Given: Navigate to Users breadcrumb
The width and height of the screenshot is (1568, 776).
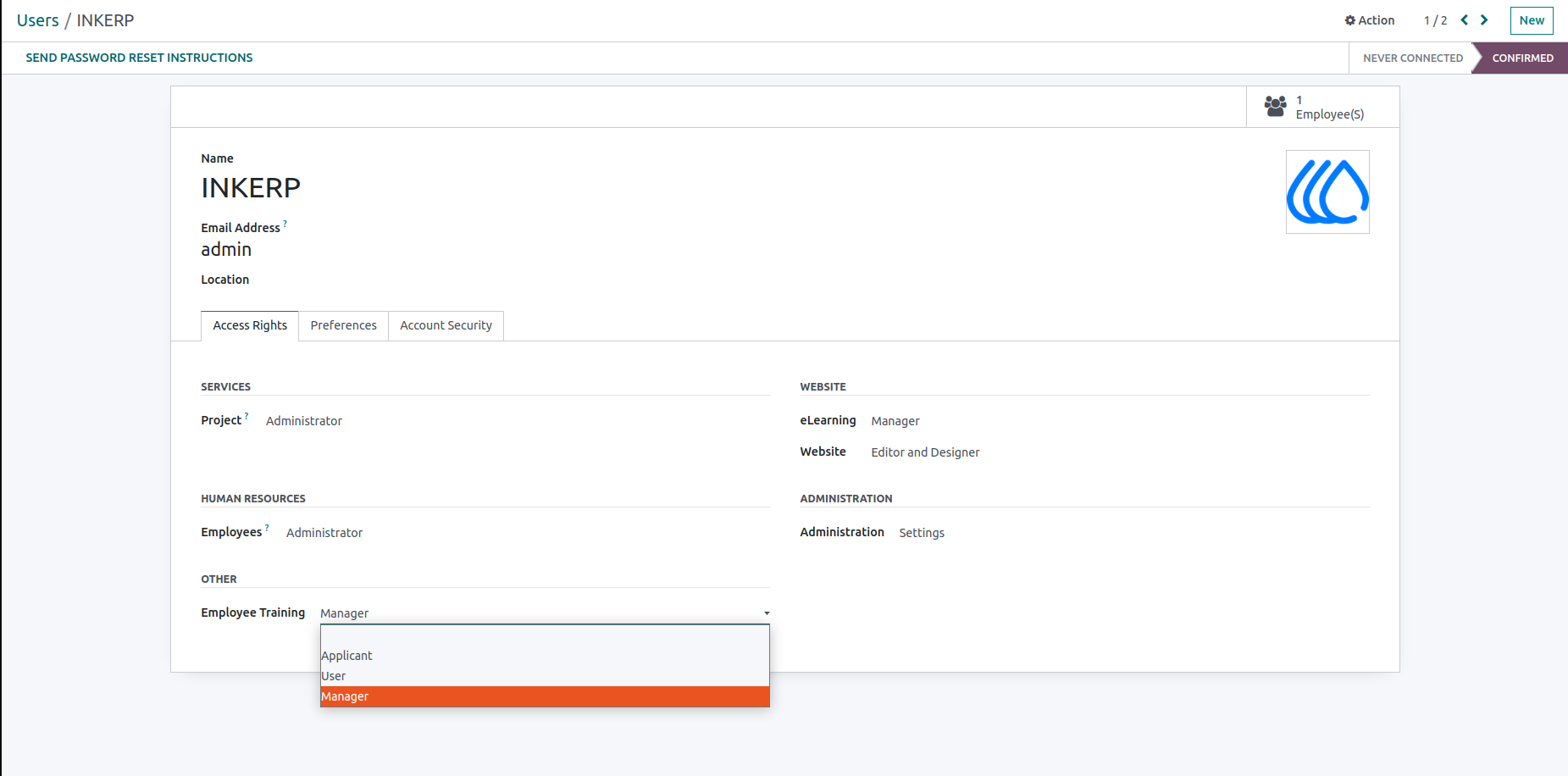Looking at the screenshot, I should (x=38, y=20).
